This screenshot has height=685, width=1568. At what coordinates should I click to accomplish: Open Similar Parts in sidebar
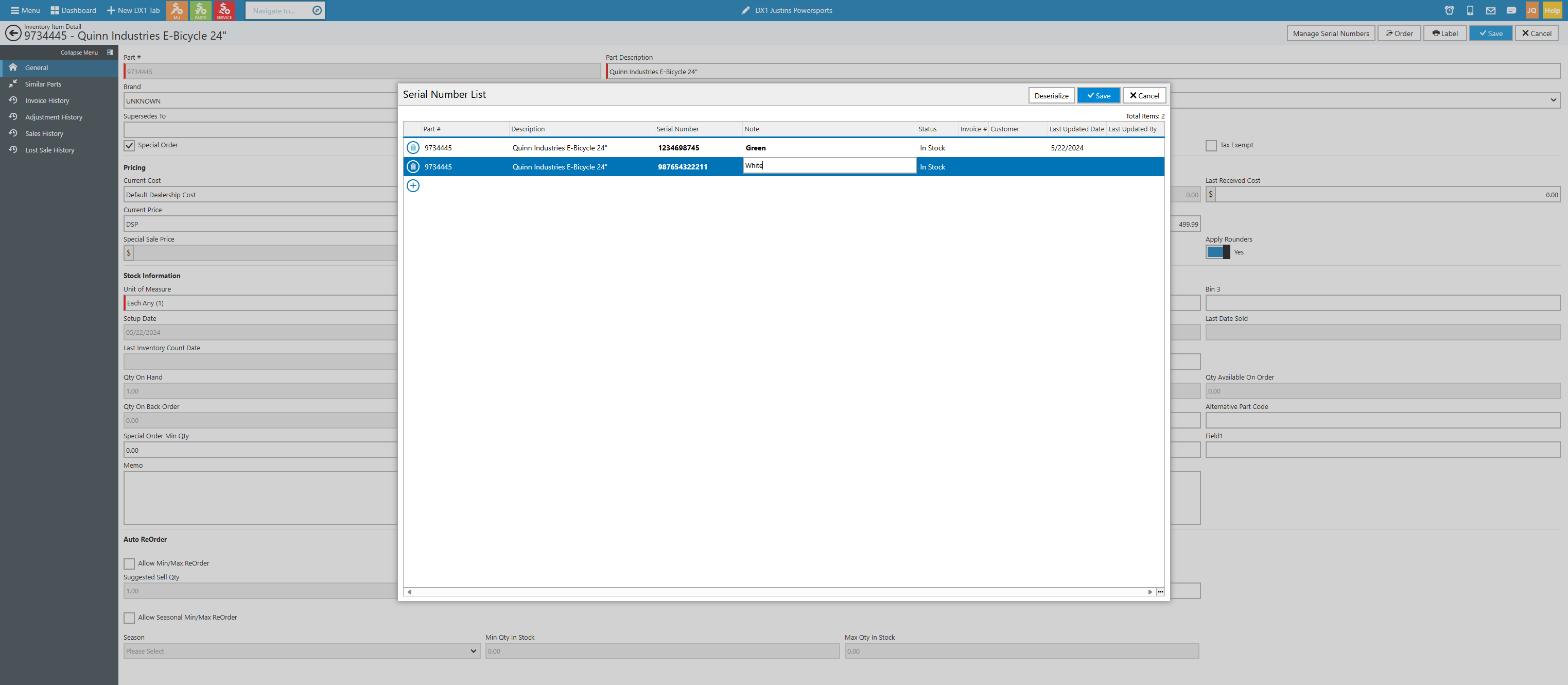[x=43, y=84]
